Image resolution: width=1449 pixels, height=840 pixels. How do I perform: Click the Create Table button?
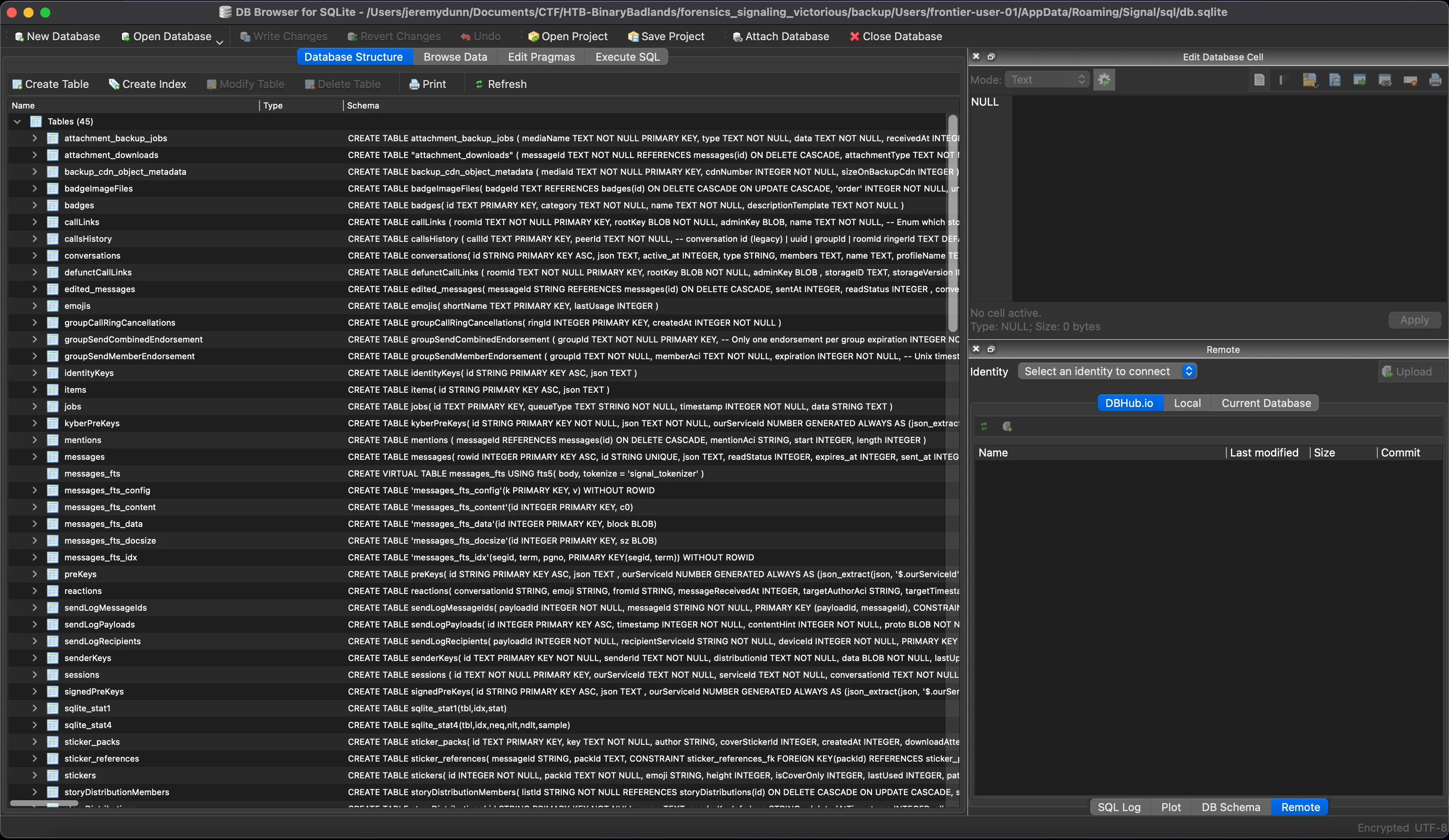[x=51, y=84]
